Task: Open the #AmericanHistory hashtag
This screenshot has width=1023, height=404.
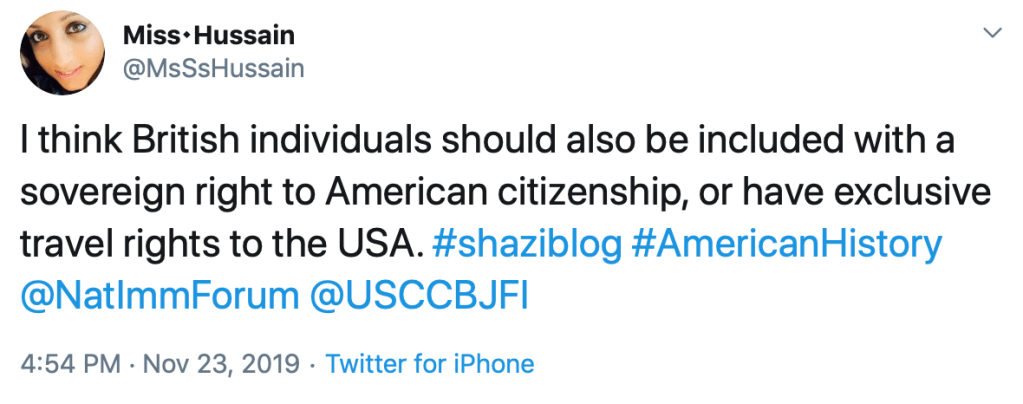Action: (x=788, y=244)
